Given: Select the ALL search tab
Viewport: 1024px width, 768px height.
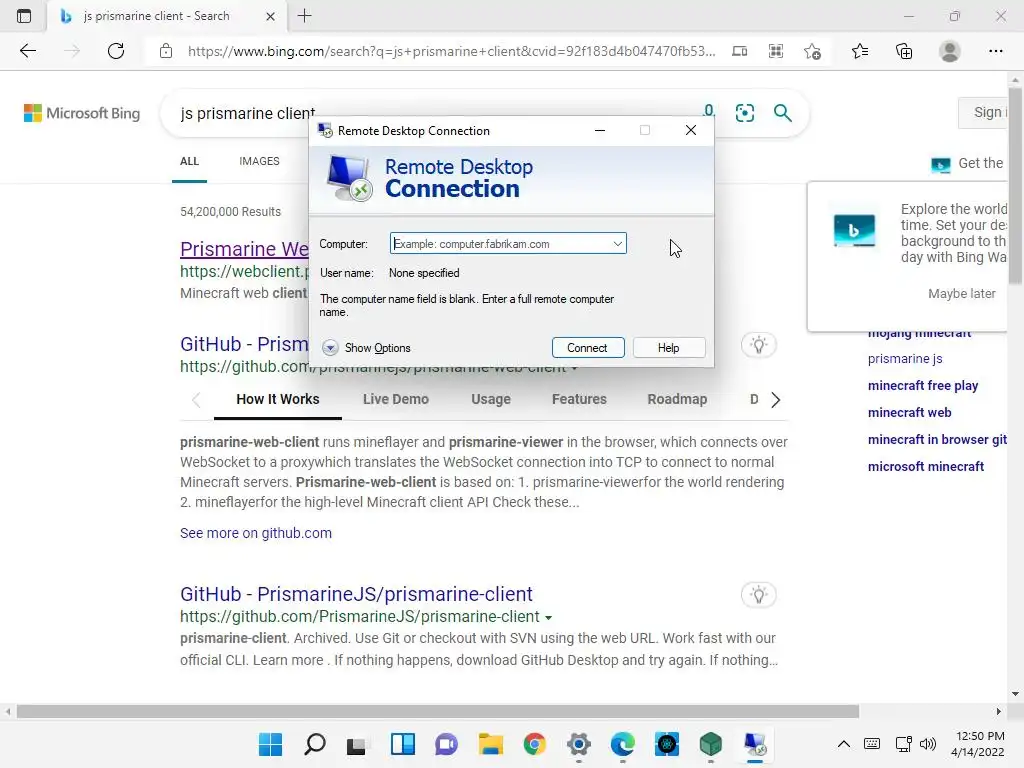Looking at the screenshot, I should pyautogui.click(x=189, y=161).
